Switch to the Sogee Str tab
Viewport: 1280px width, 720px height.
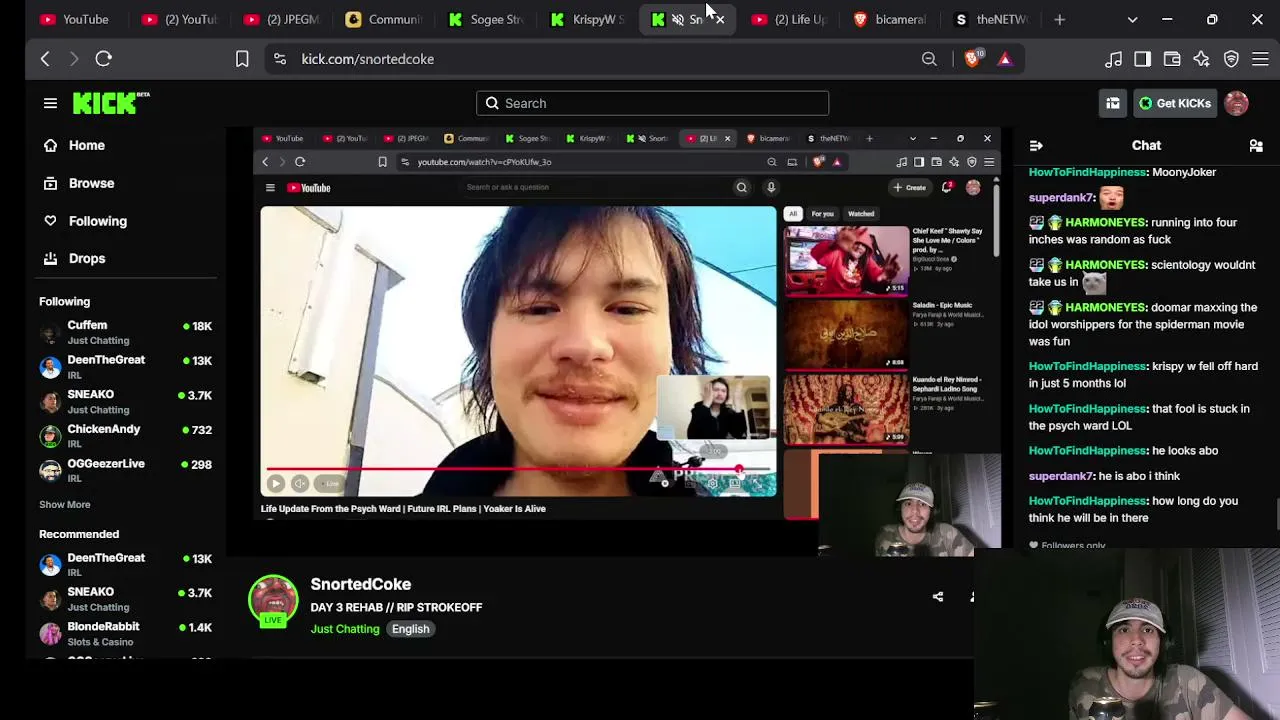(486, 19)
